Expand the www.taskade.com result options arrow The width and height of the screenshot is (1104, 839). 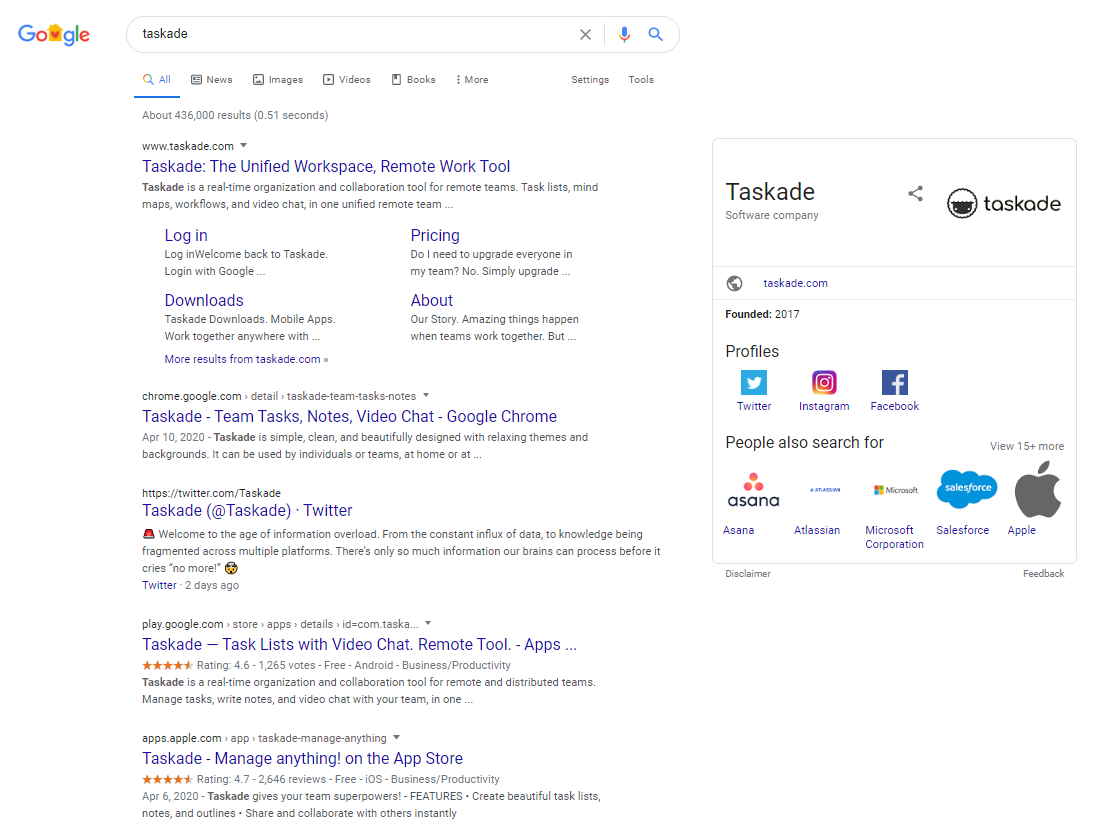[x=244, y=146]
